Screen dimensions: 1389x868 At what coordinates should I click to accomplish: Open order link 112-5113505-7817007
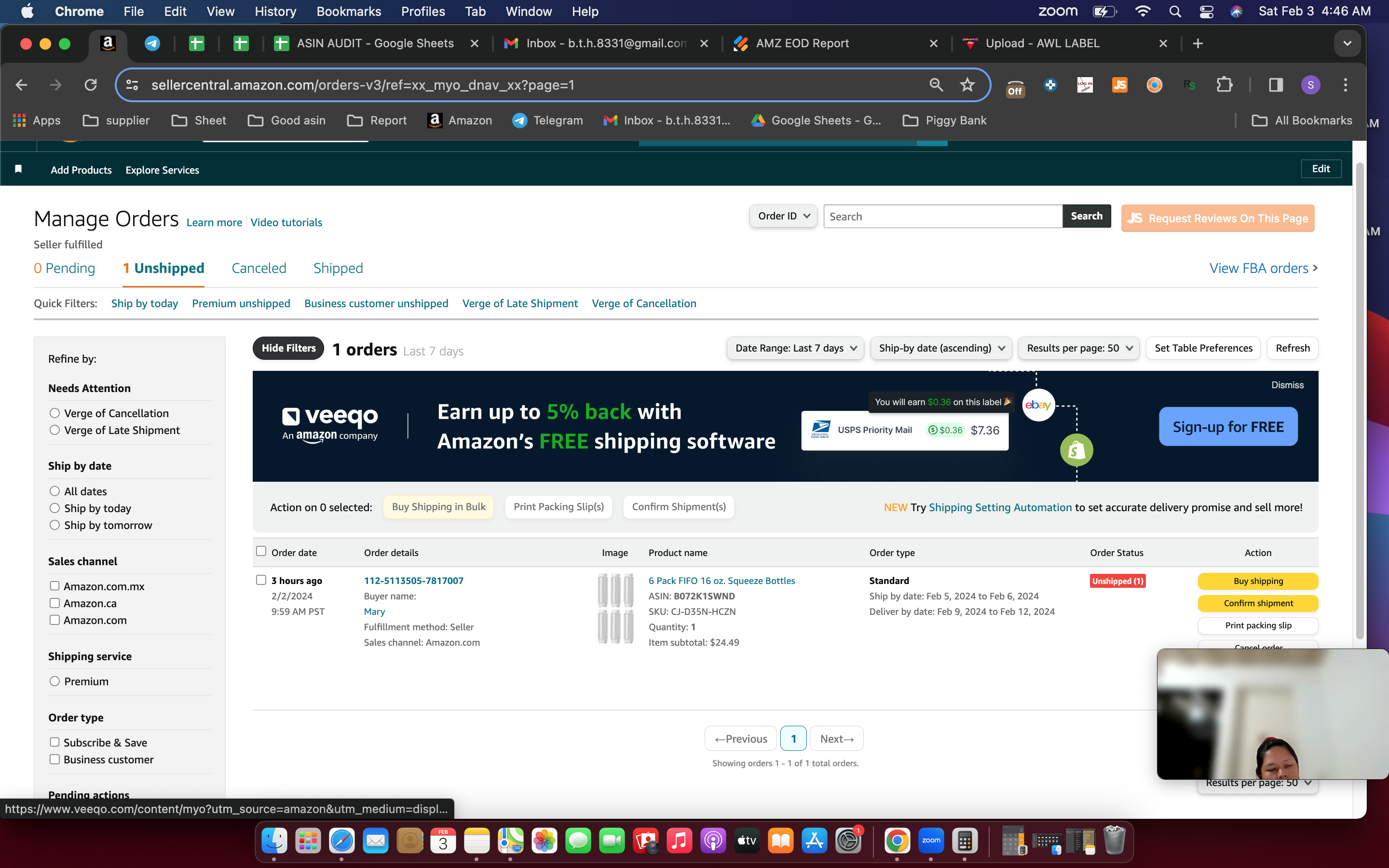tap(413, 581)
